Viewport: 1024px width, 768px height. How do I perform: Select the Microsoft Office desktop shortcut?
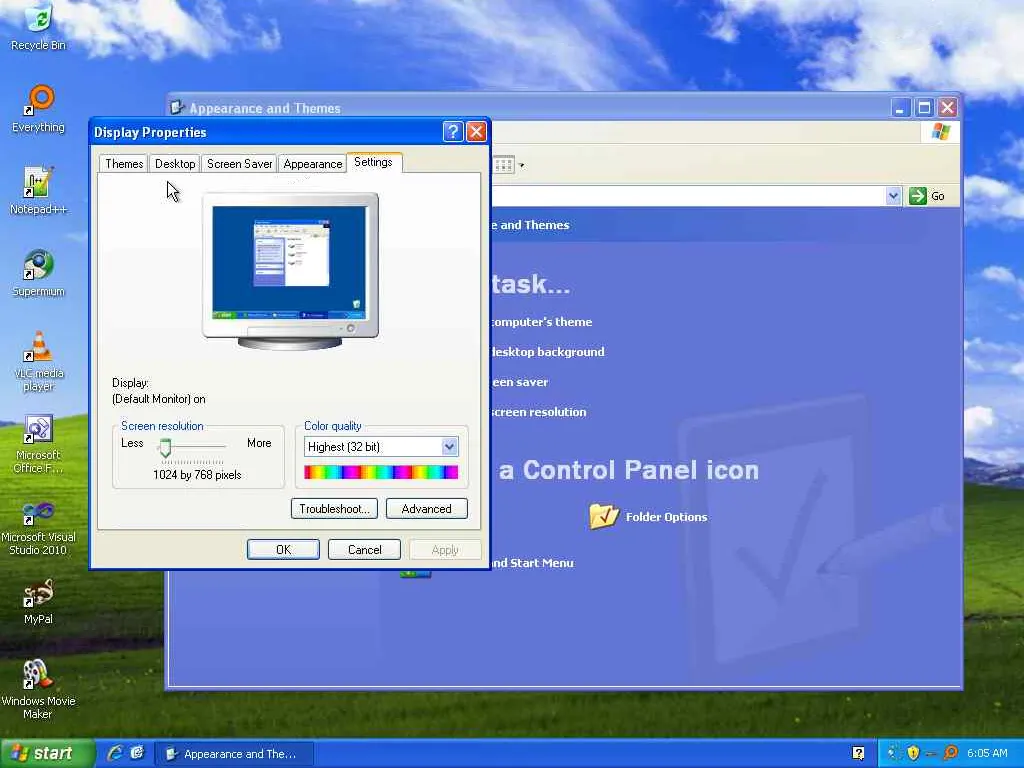[38, 444]
